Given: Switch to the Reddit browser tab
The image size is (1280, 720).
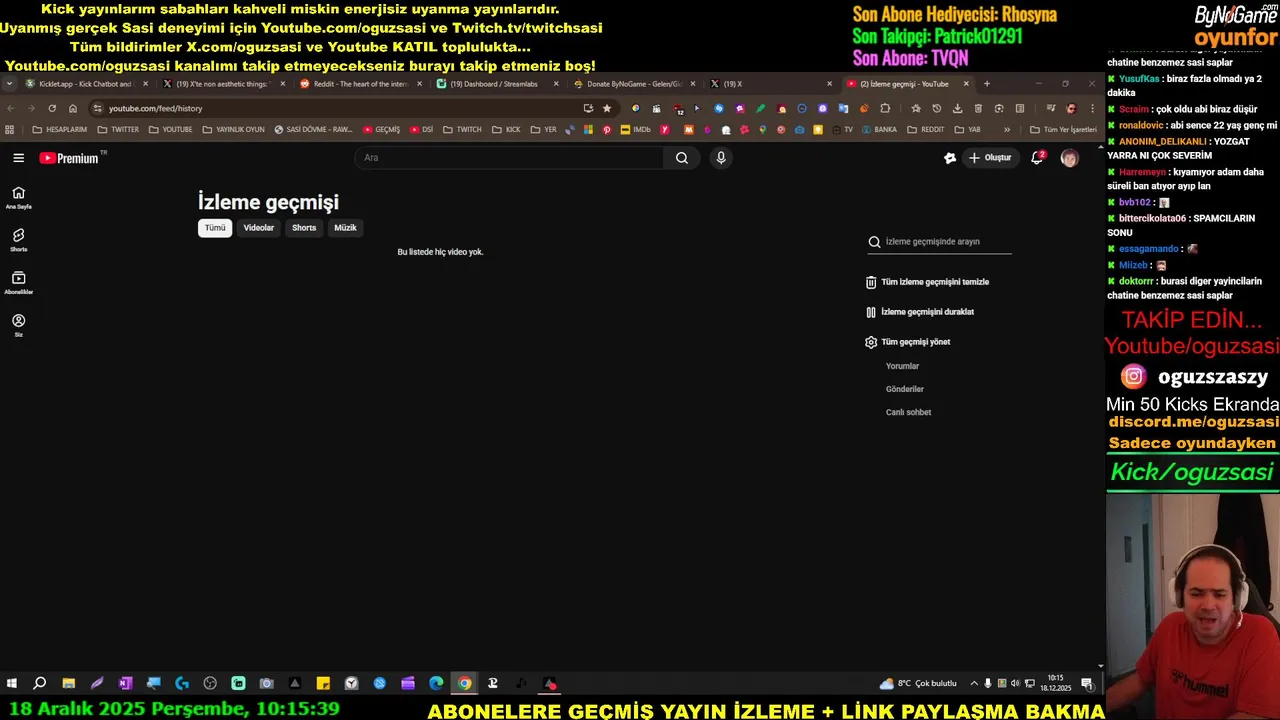Looking at the screenshot, I should (x=360, y=84).
